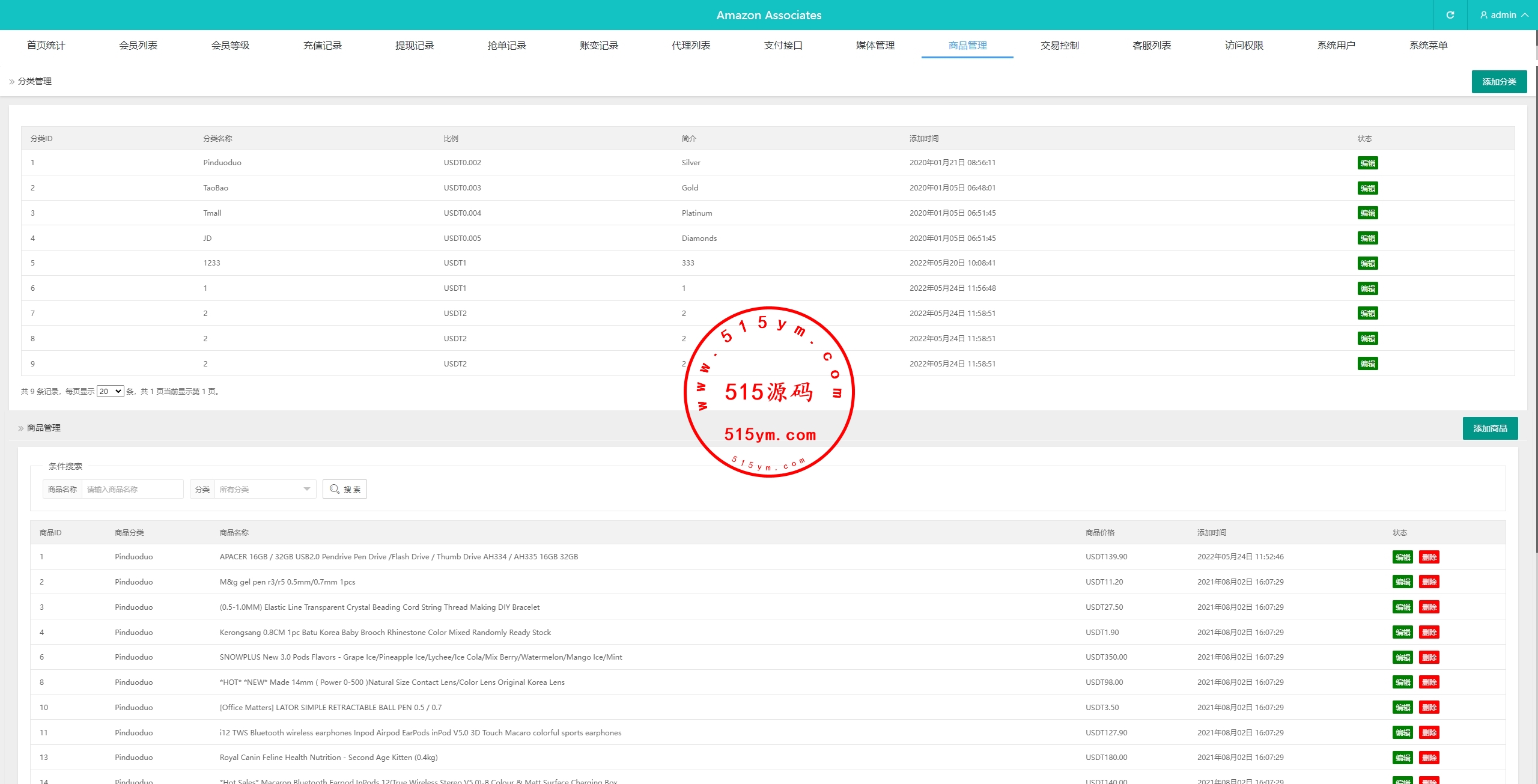1538x784 pixels.
Task: Click the magnifier search button
Action: pyautogui.click(x=345, y=489)
